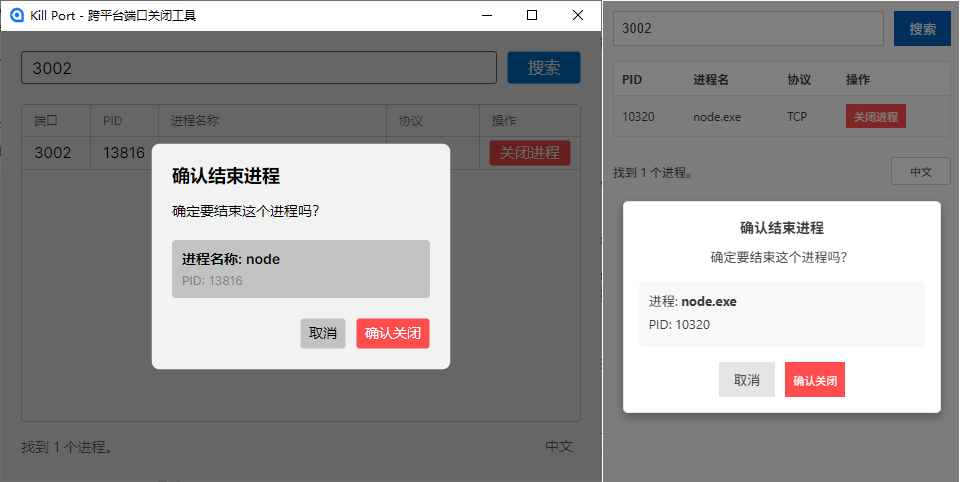
Task: Click the port input in the Kill Port window
Action: [x=259, y=68]
